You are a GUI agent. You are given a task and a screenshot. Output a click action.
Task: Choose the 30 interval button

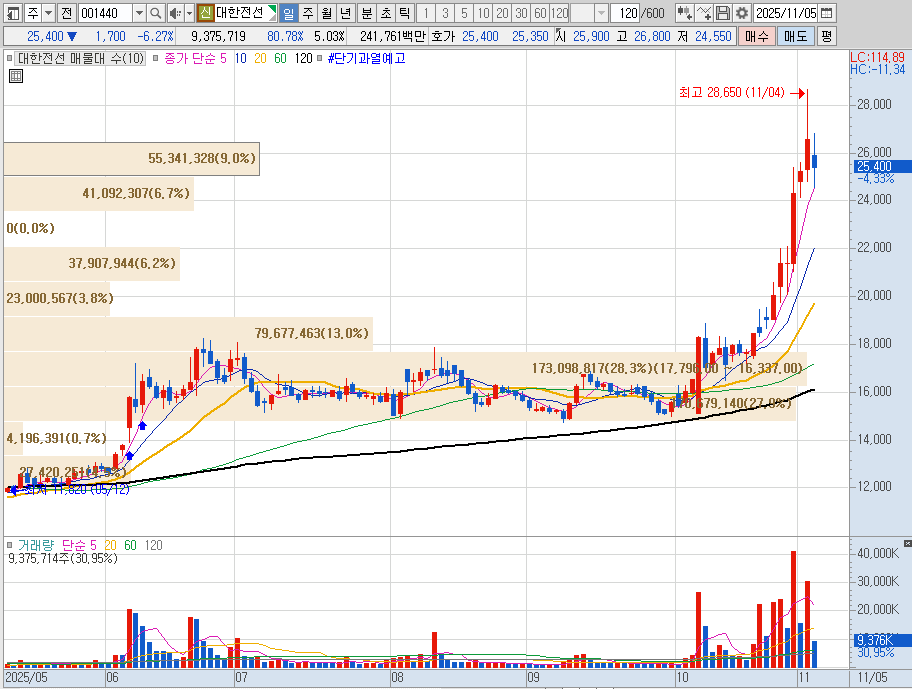point(521,13)
